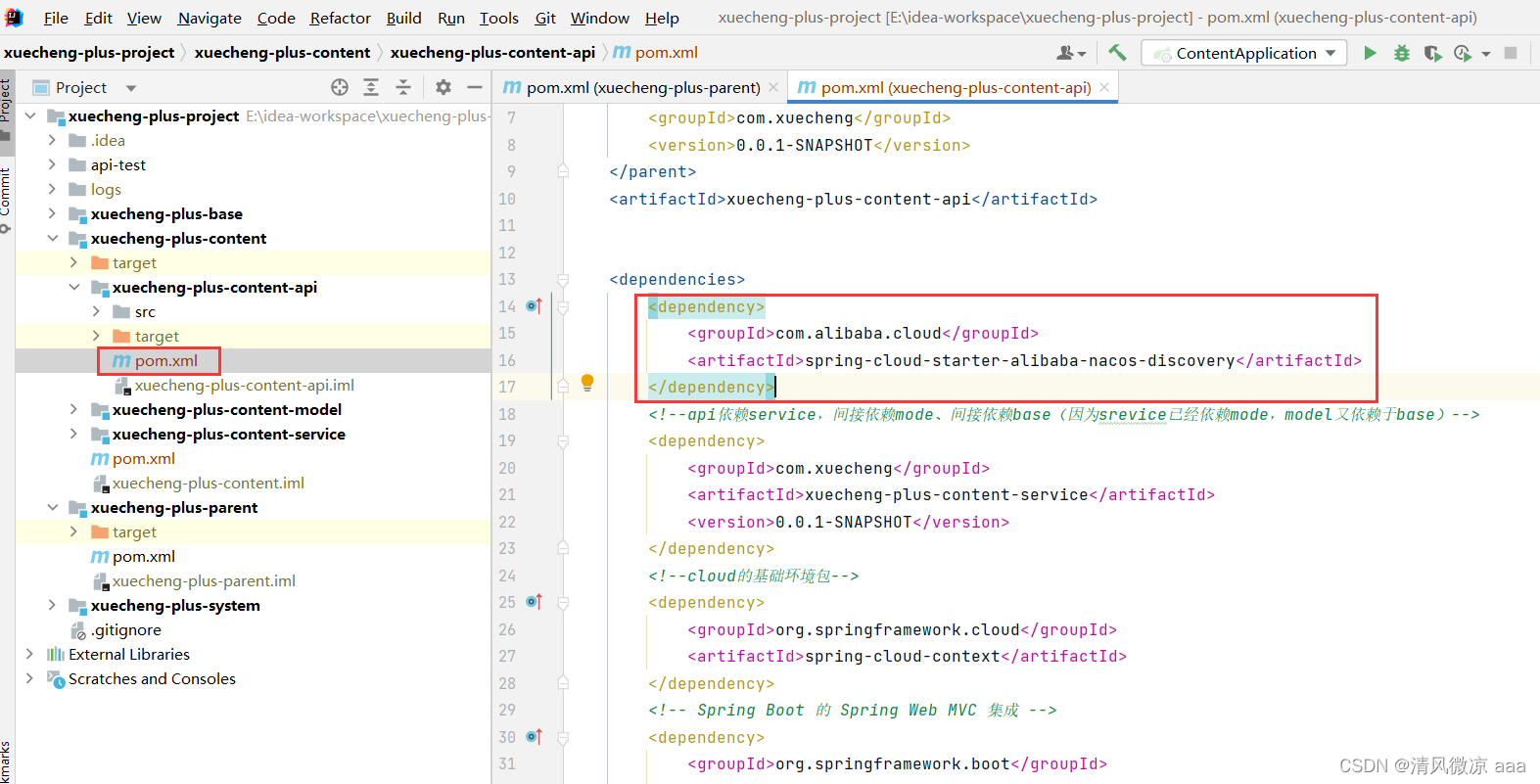Expand the .idea folder
The height and width of the screenshot is (784, 1540).
click(52, 140)
